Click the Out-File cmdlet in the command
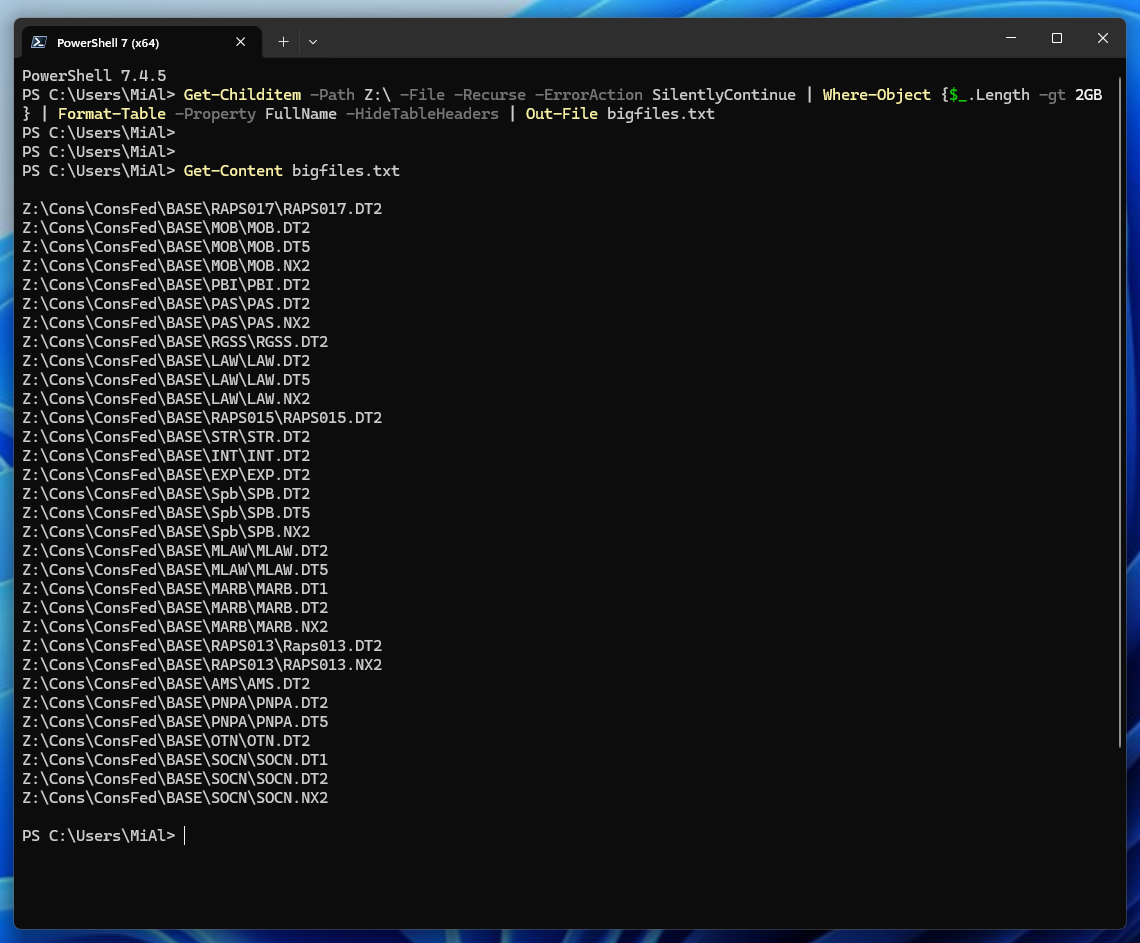The height and width of the screenshot is (943, 1140). [561, 114]
